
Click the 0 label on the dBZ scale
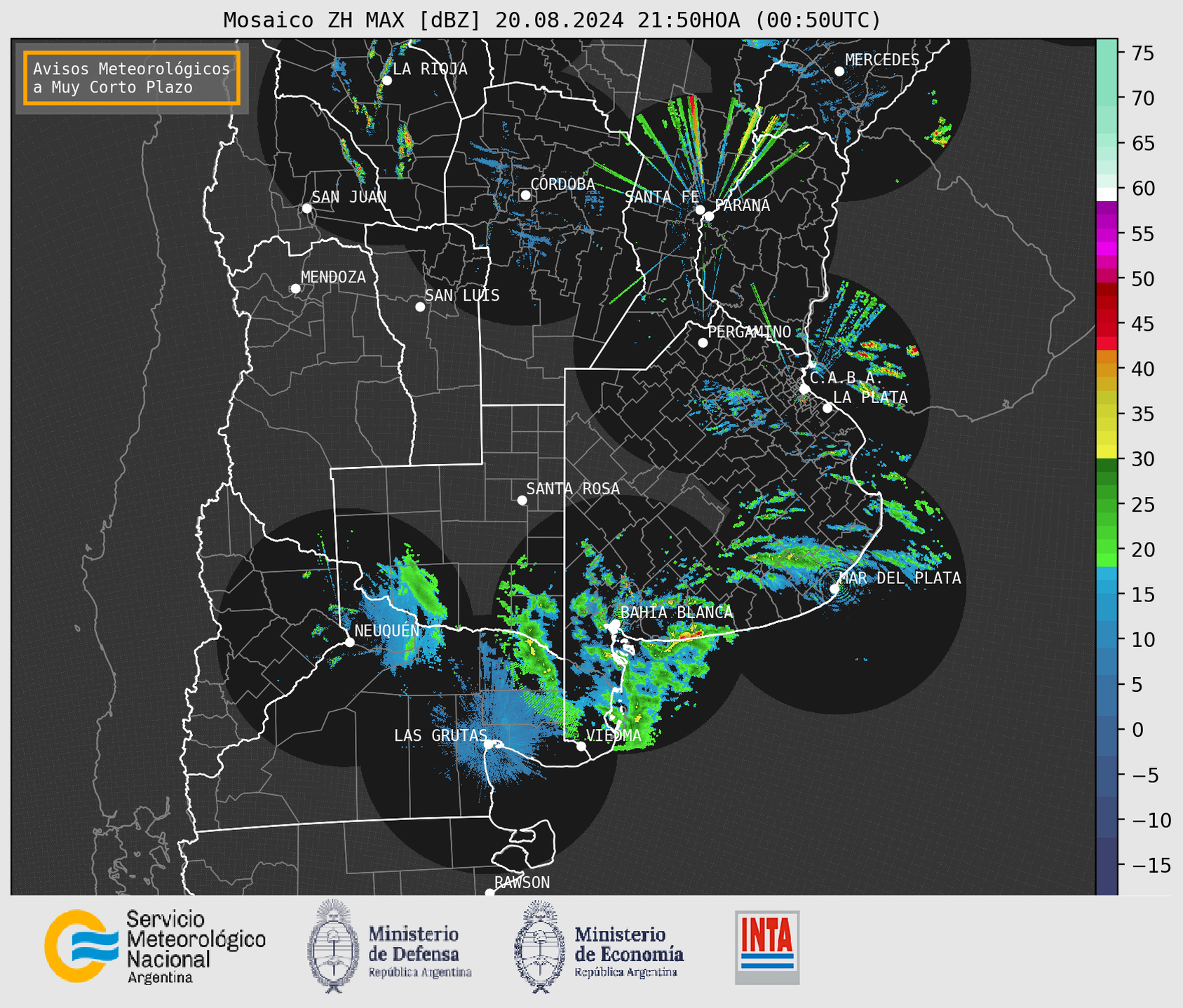click(1137, 730)
